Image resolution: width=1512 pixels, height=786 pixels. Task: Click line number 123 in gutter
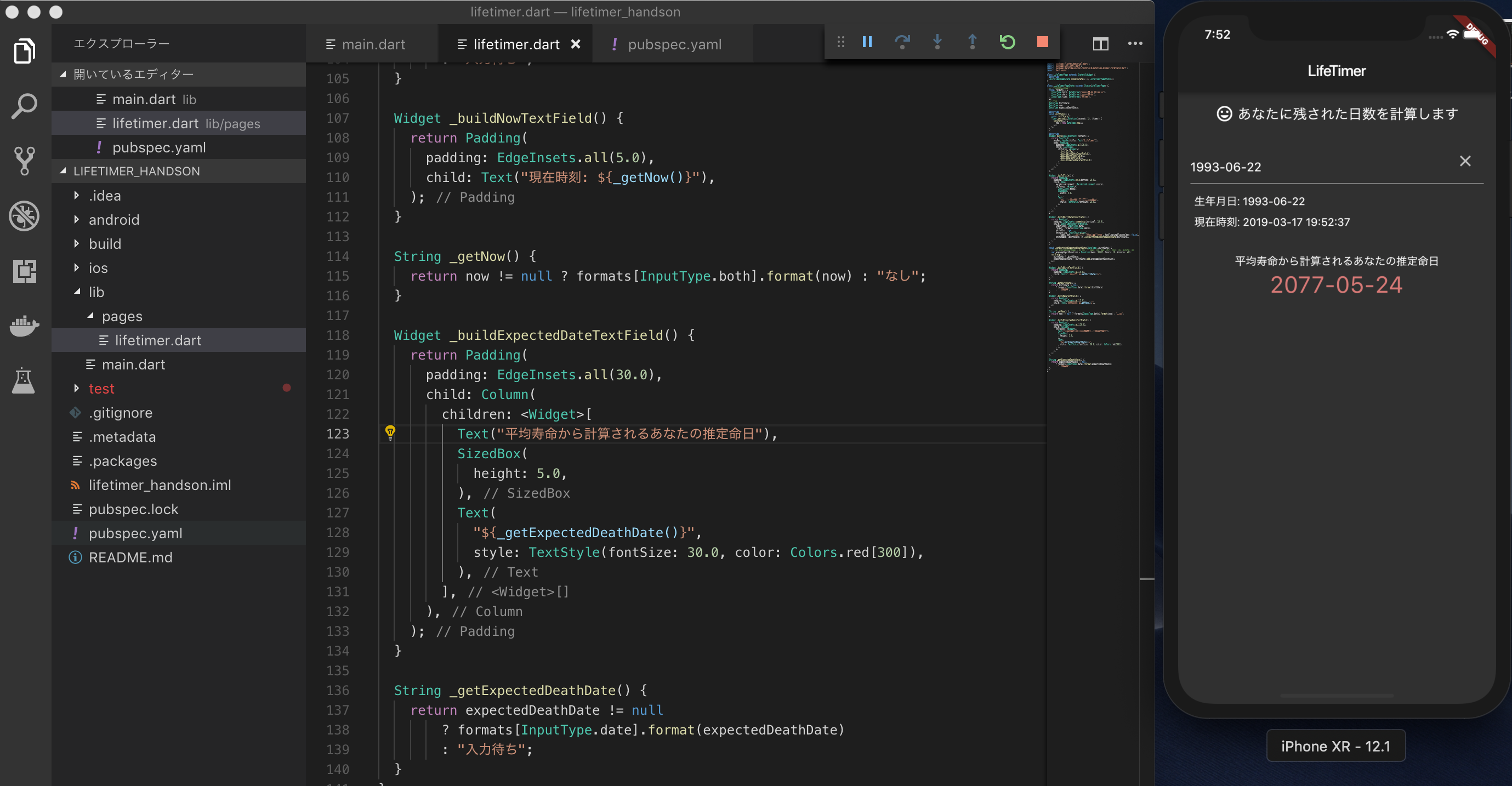(338, 433)
